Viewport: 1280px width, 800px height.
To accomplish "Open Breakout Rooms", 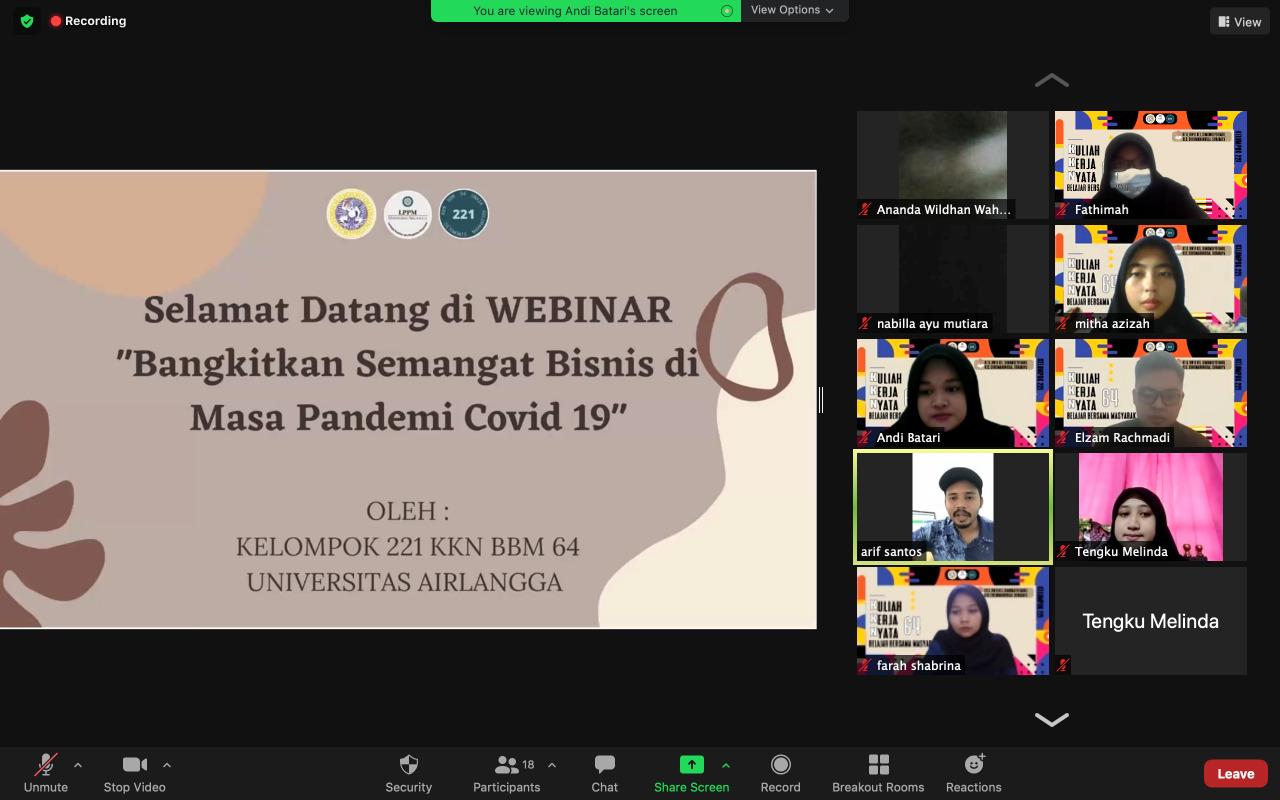I will click(878, 773).
